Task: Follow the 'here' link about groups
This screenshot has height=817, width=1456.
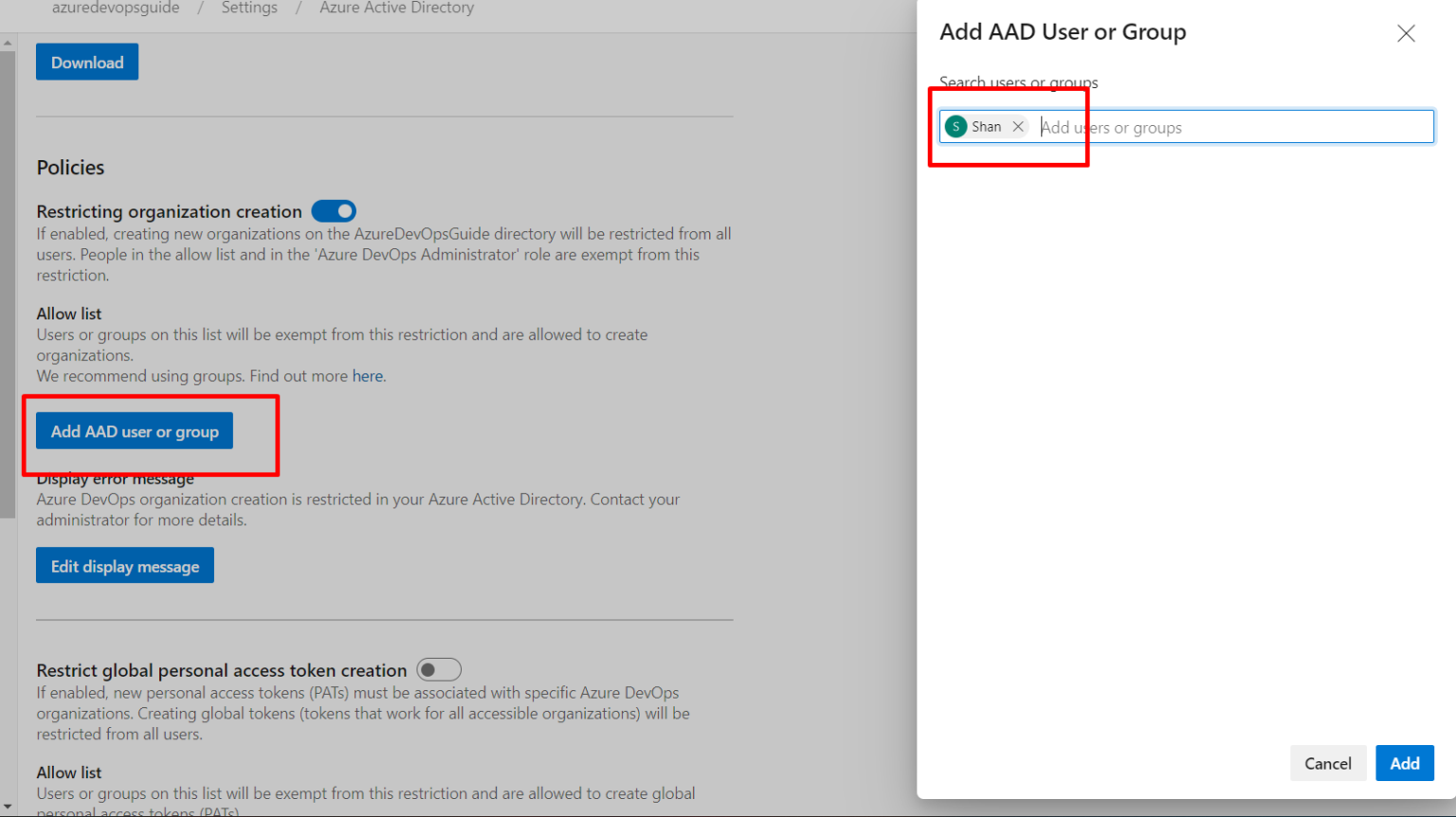Action: [368, 375]
